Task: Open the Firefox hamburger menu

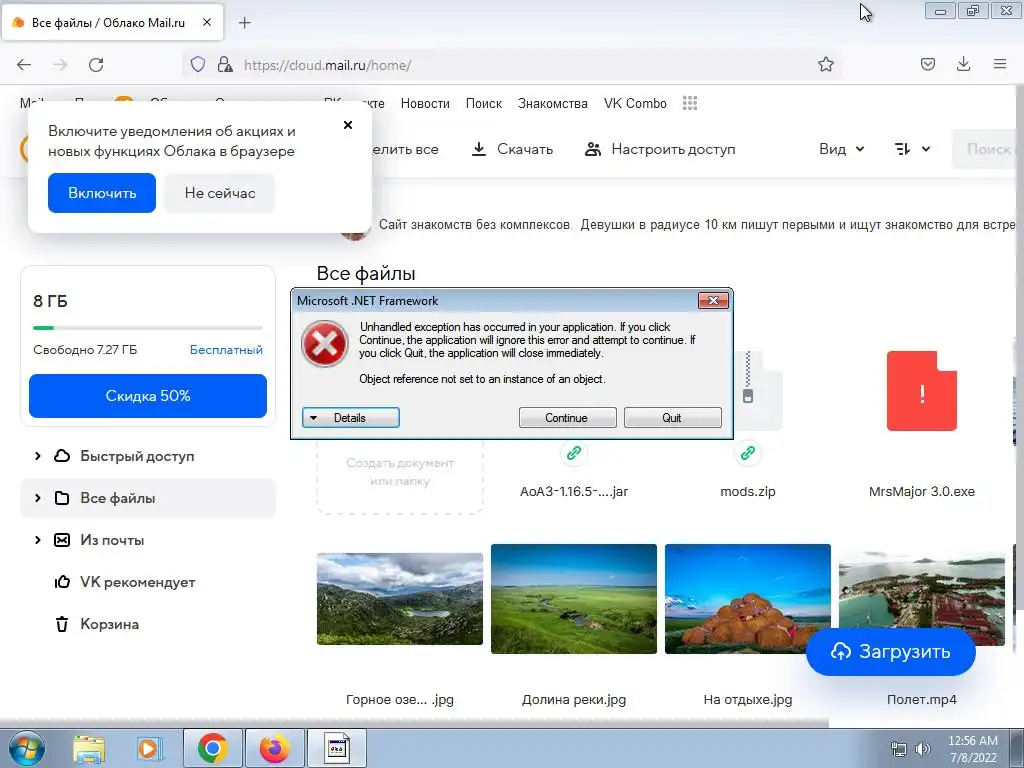Action: (1000, 64)
